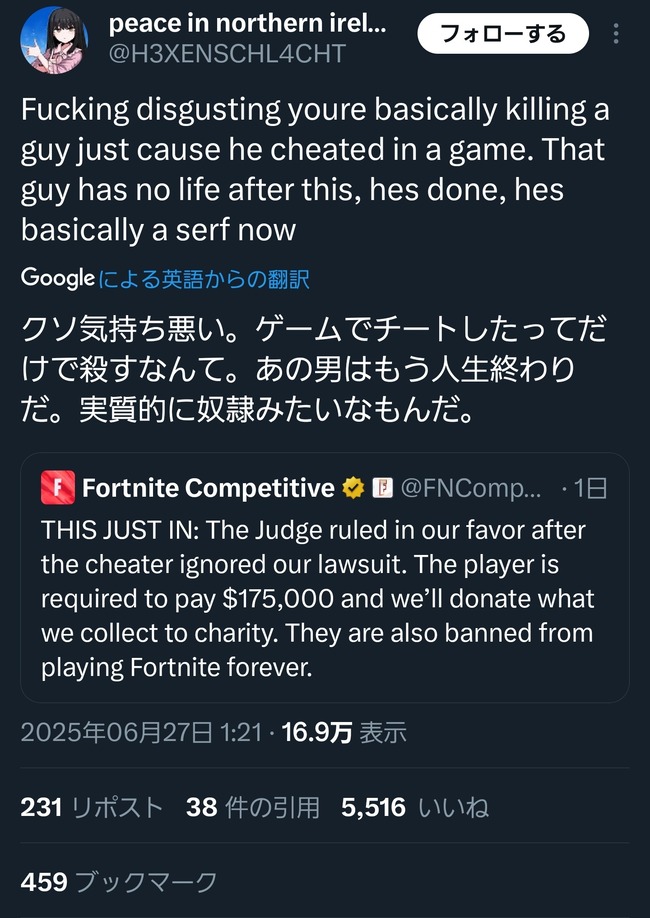This screenshot has height=918, width=650.
Task: Click the 459 ブックマーク bookmark count
Action: point(120,882)
